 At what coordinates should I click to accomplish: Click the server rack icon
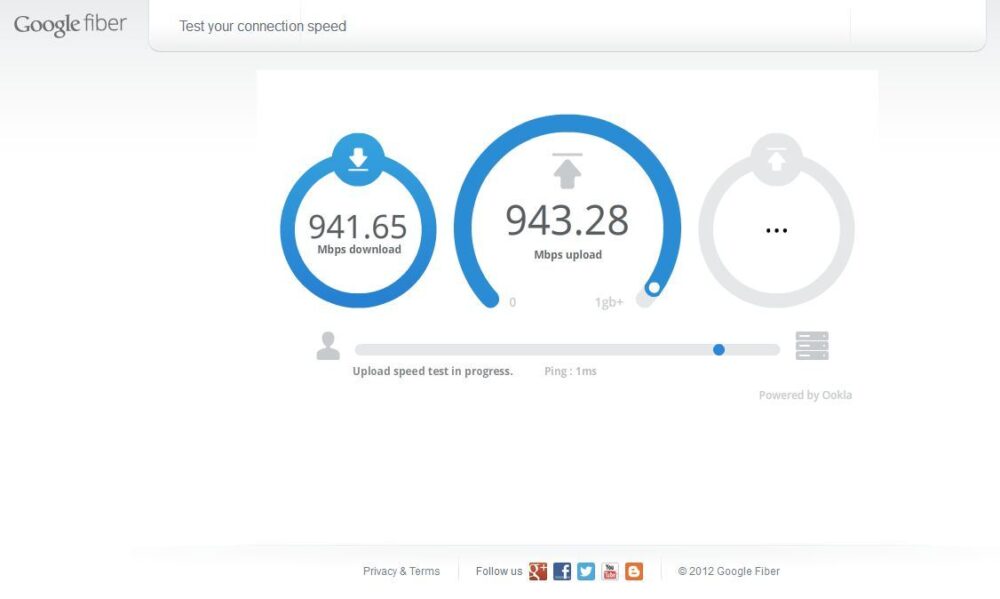[x=812, y=344]
